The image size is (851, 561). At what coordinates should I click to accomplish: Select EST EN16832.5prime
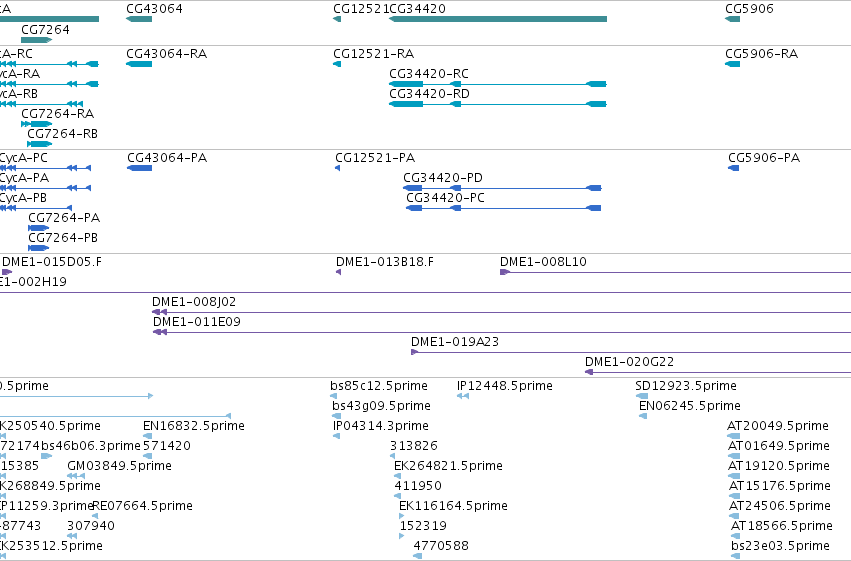click(194, 426)
